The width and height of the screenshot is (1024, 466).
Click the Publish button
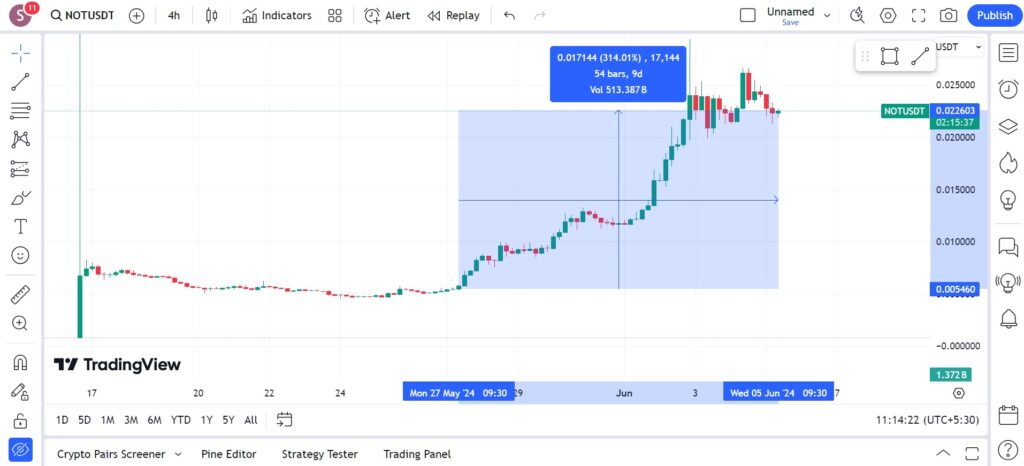click(x=995, y=16)
